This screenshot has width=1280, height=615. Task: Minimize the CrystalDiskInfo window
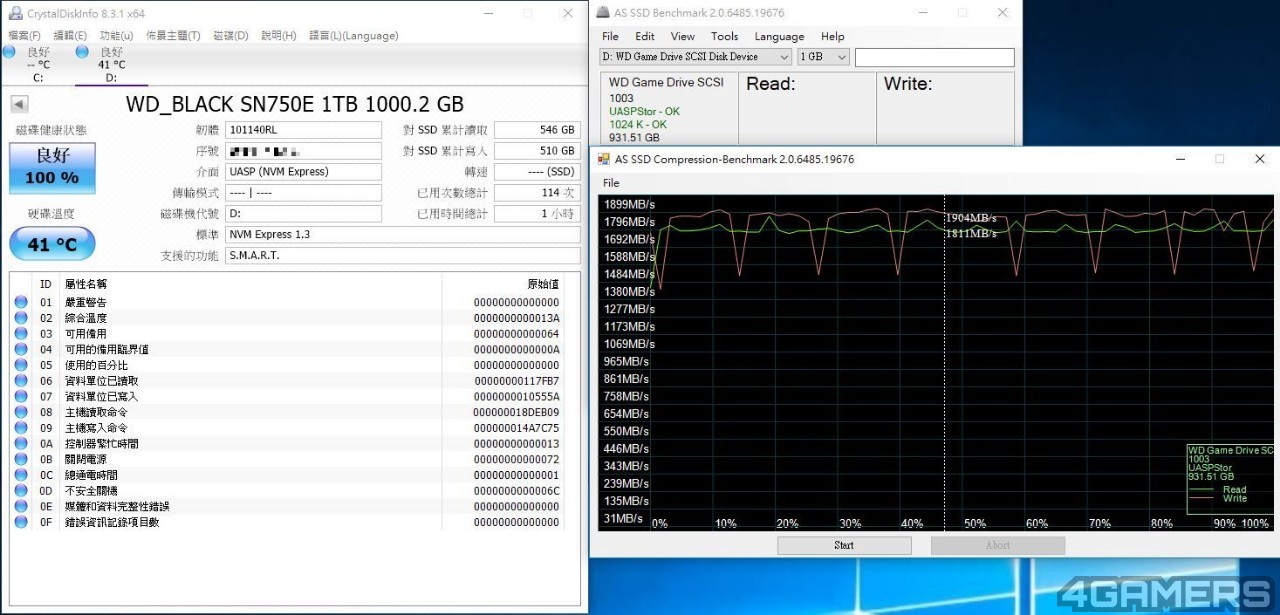tap(487, 13)
